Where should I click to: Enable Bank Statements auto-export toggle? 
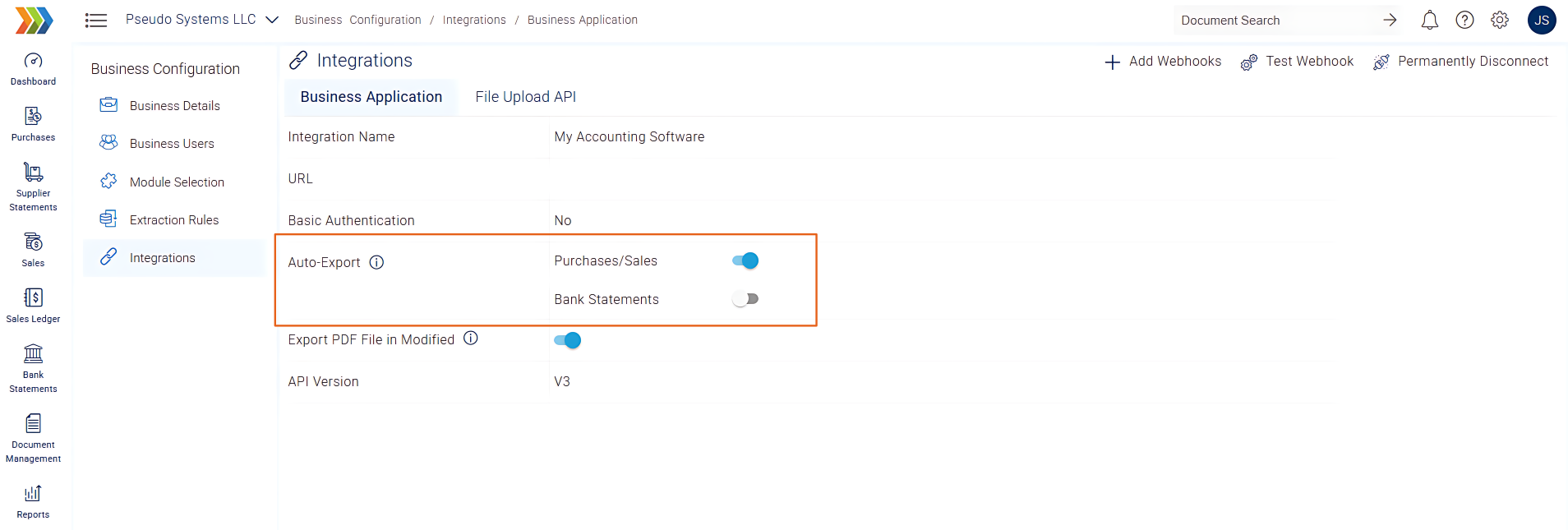point(745,299)
